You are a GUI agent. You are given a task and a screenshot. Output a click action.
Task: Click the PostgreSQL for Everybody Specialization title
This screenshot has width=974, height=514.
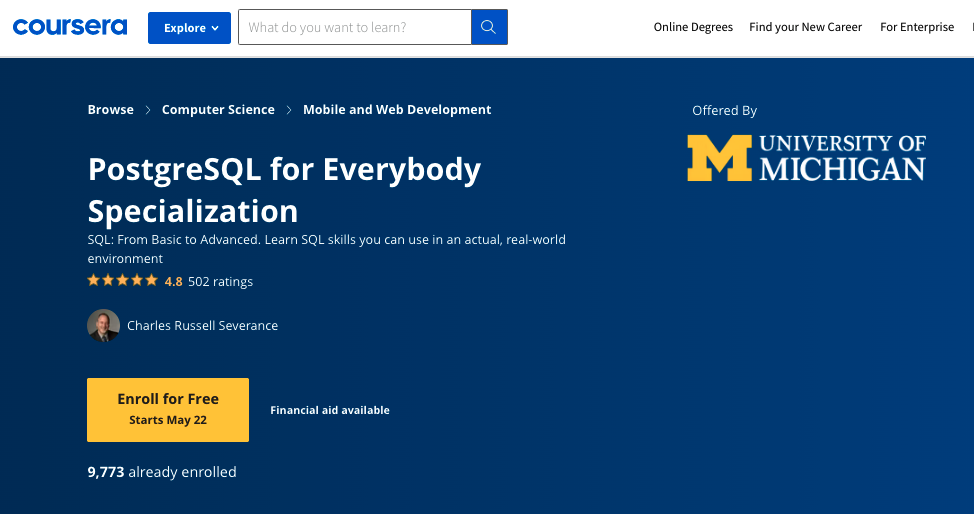284,190
